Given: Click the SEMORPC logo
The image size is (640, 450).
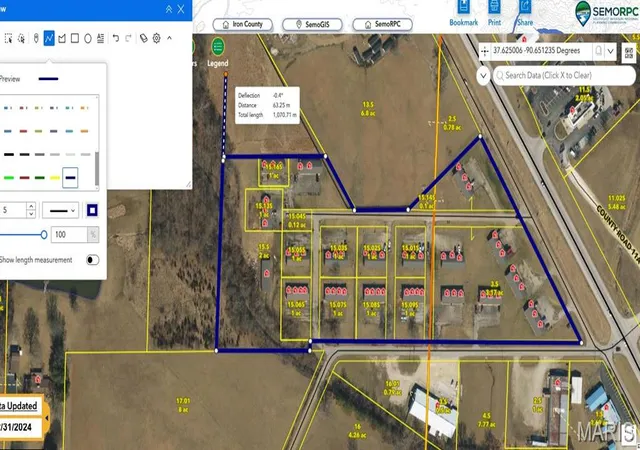Looking at the screenshot, I should coord(606,13).
